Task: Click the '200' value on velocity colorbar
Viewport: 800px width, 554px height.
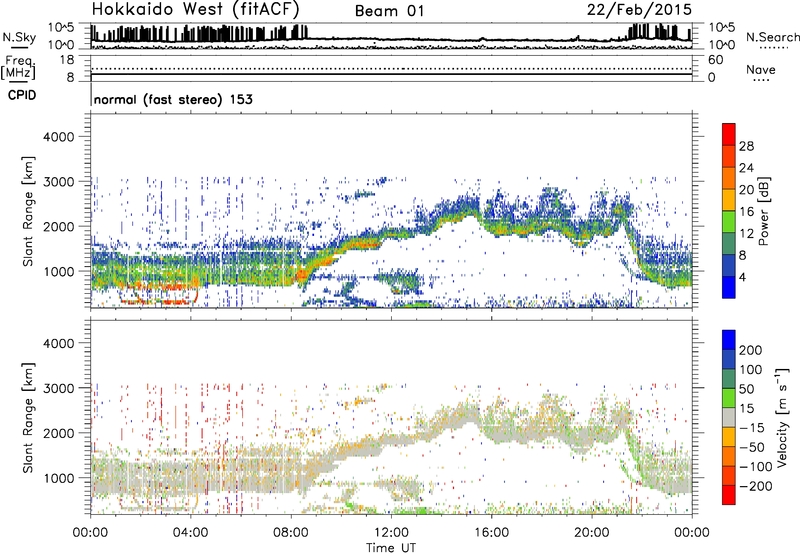Action: click(x=751, y=350)
